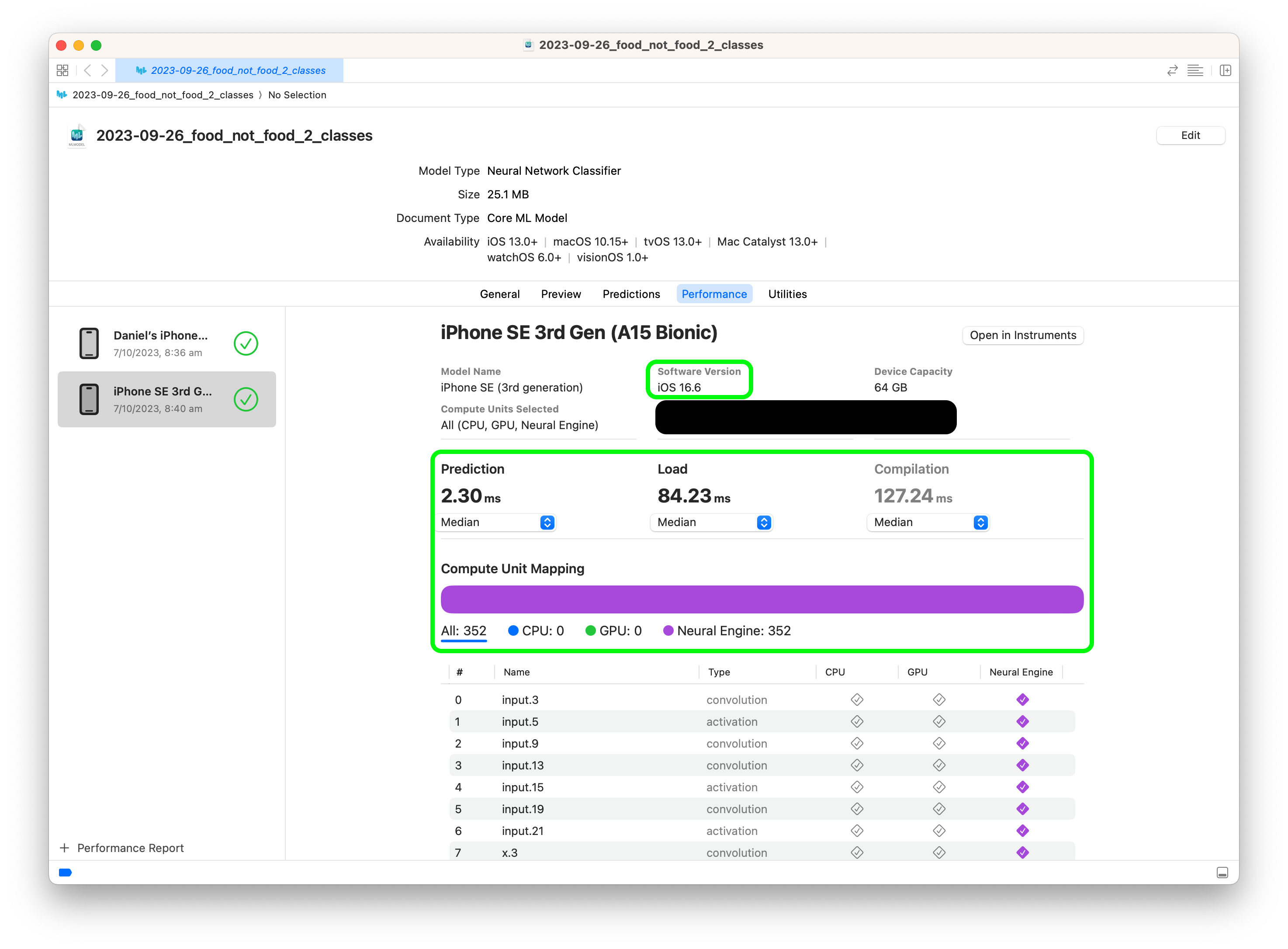Go forward with the right chevron

[104, 70]
